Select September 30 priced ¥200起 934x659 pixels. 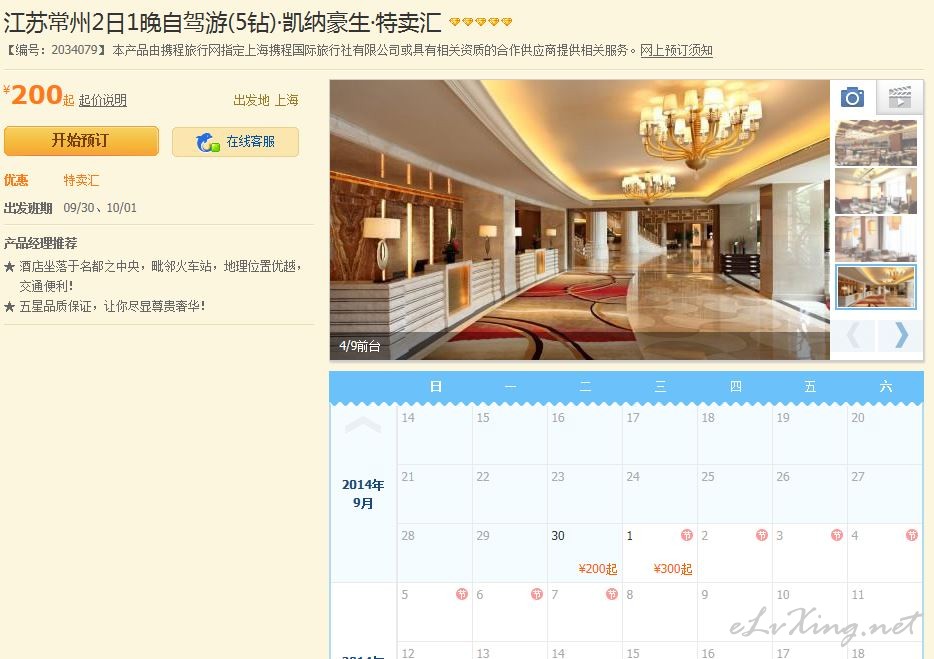click(x=584, y=553)
